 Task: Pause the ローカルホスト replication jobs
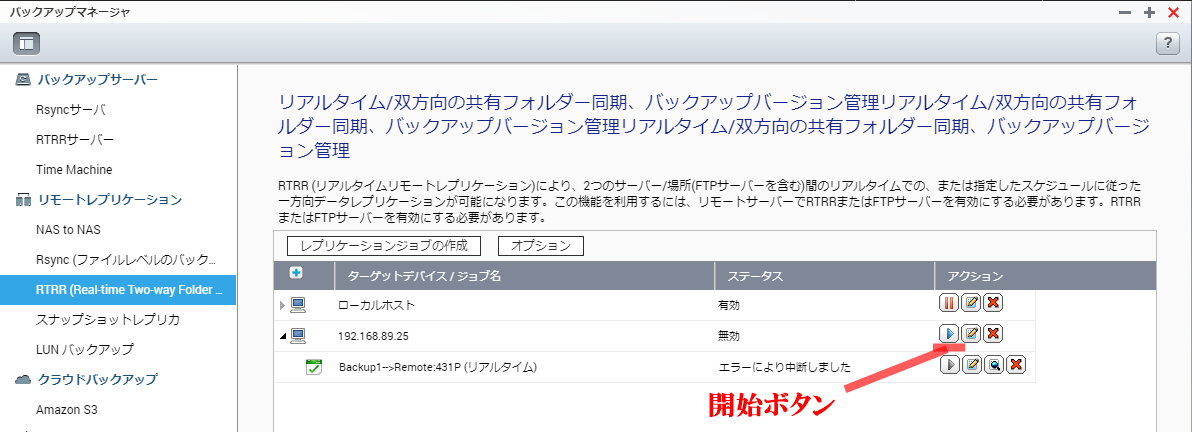point(949,303)
